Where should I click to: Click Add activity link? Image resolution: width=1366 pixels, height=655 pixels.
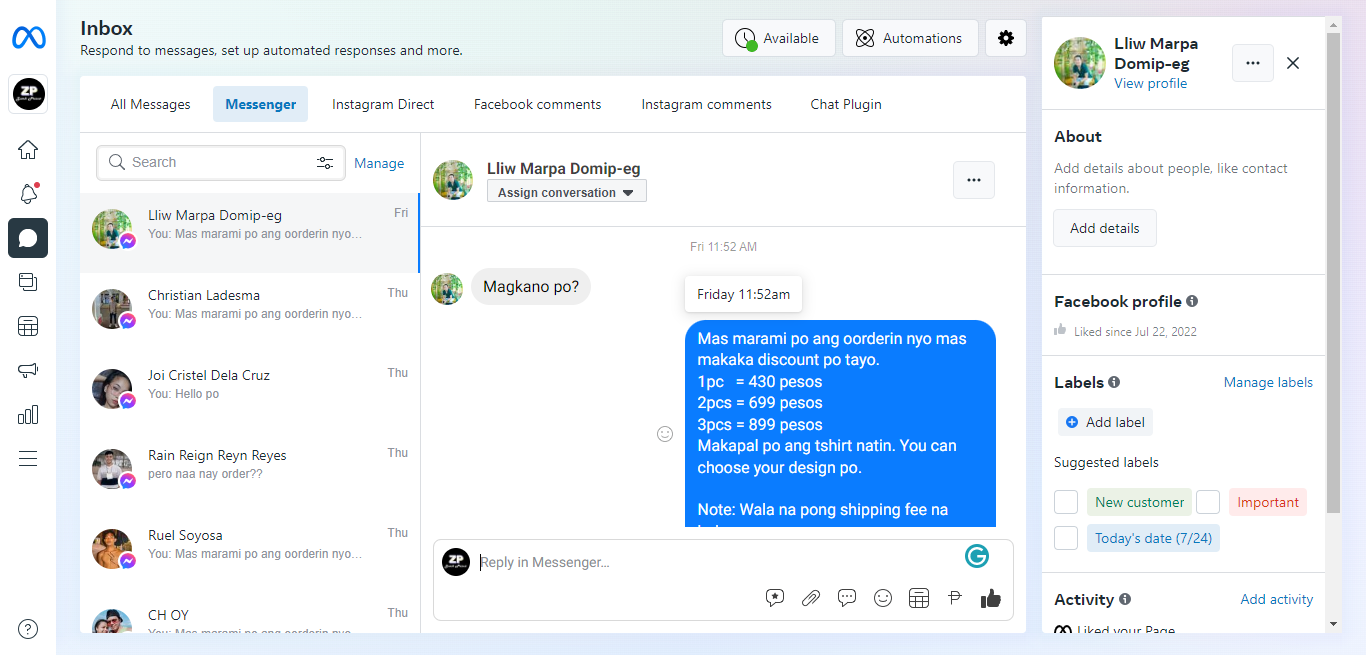[1277, 599]
